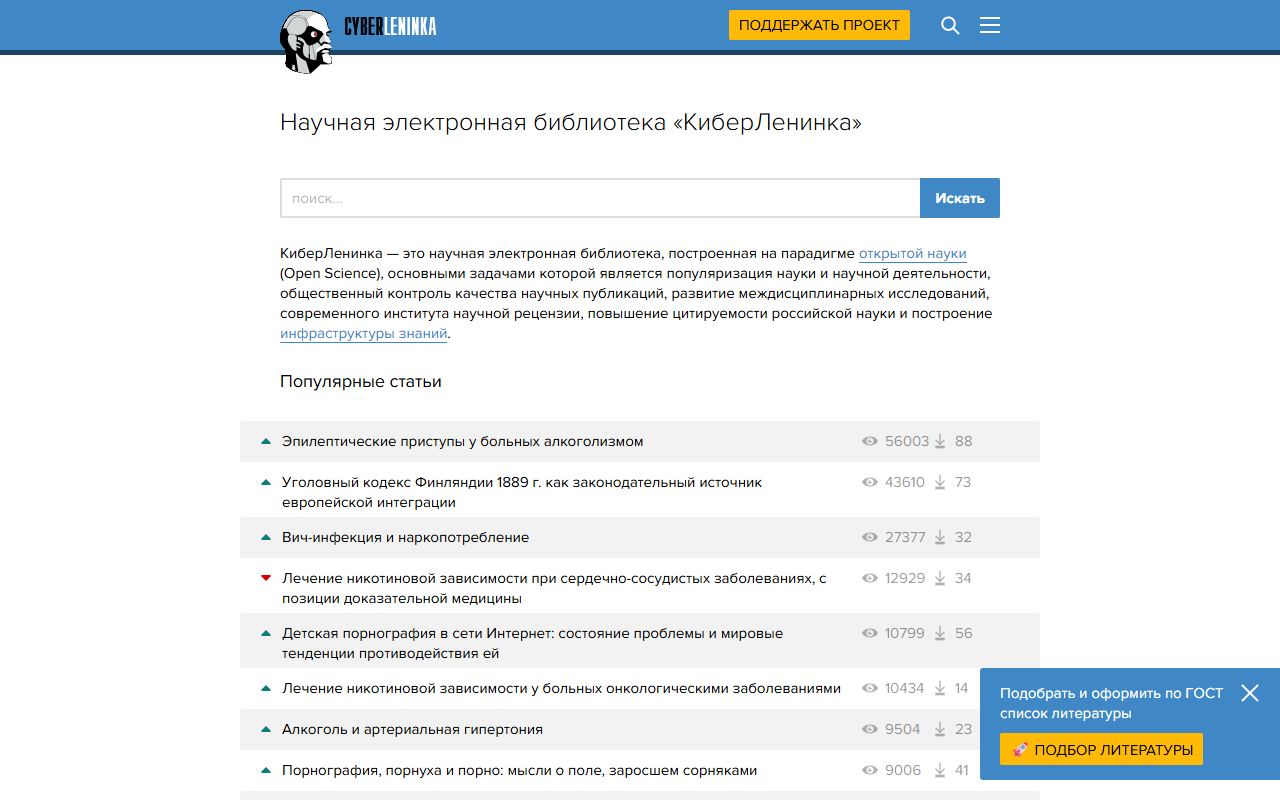
Task: Click the download icon next to 56
Action: tap(940, 633)
